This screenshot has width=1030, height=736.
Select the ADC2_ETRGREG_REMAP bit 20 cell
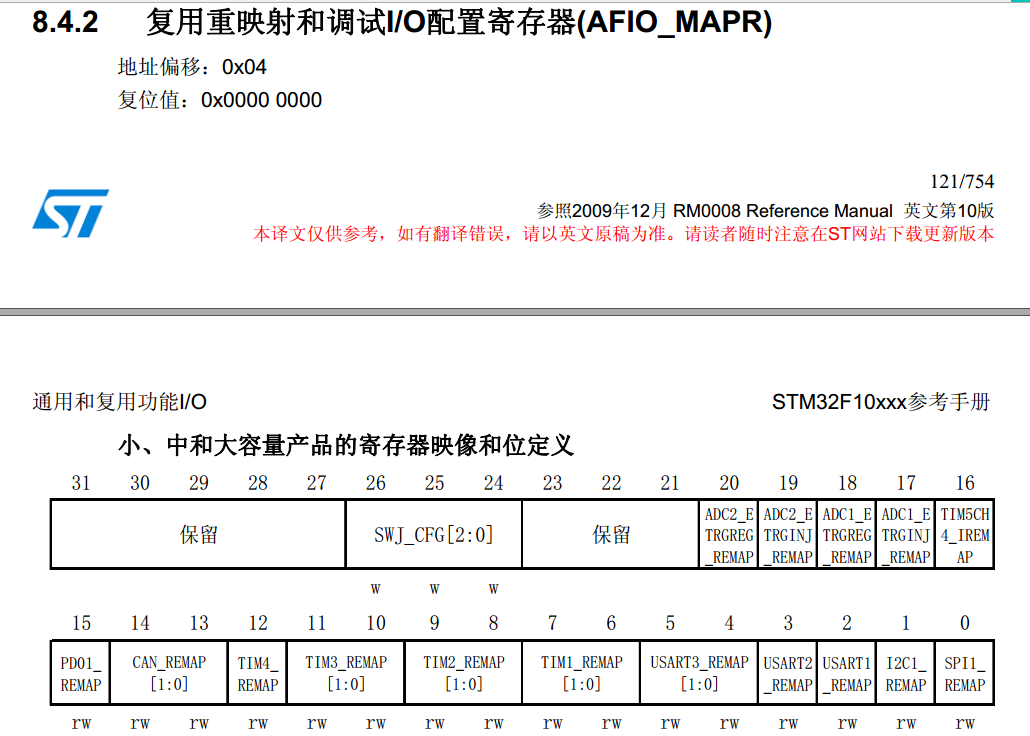[x=729, y=535]
